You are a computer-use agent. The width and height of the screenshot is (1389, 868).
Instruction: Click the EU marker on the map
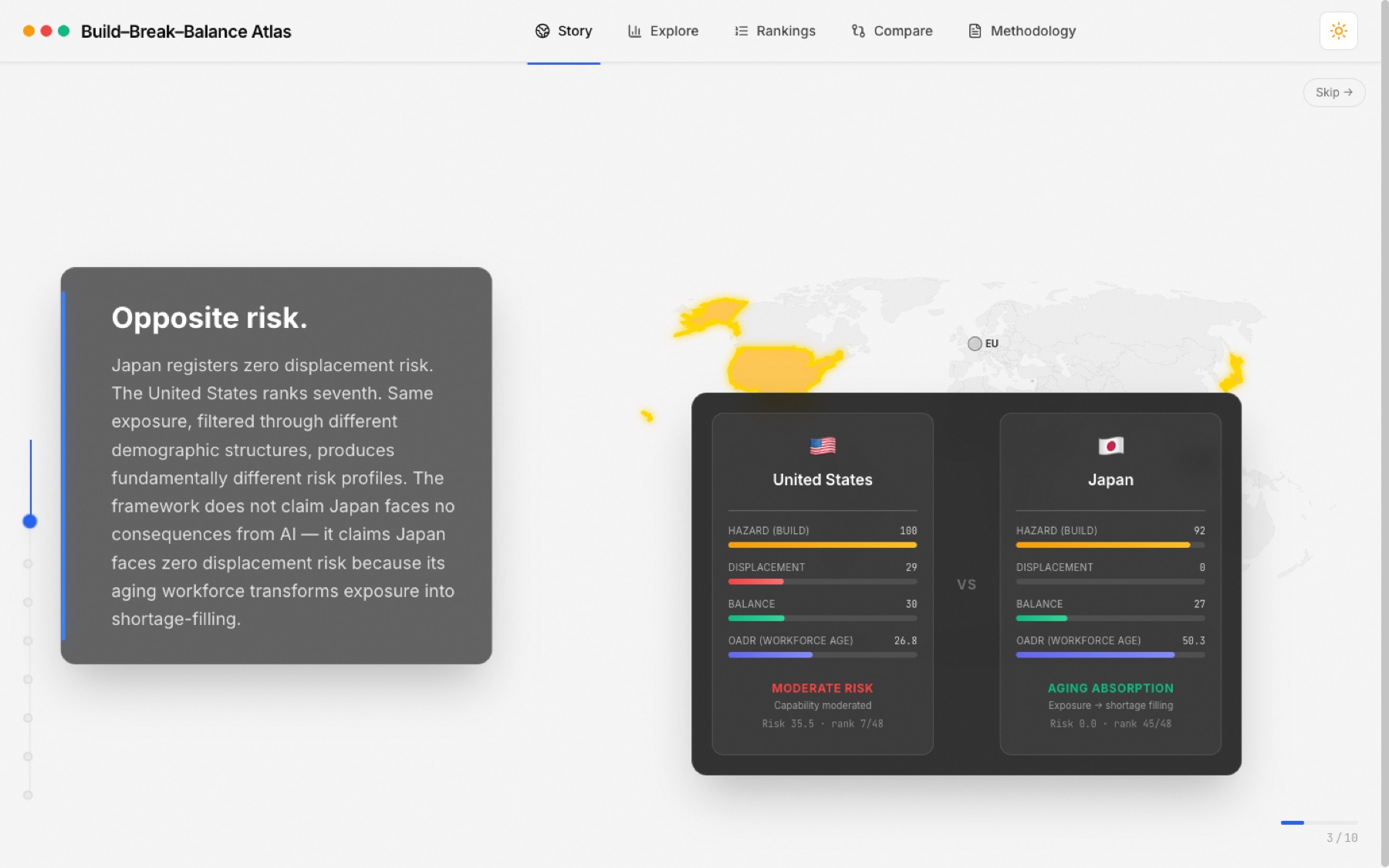click(975, 343)
